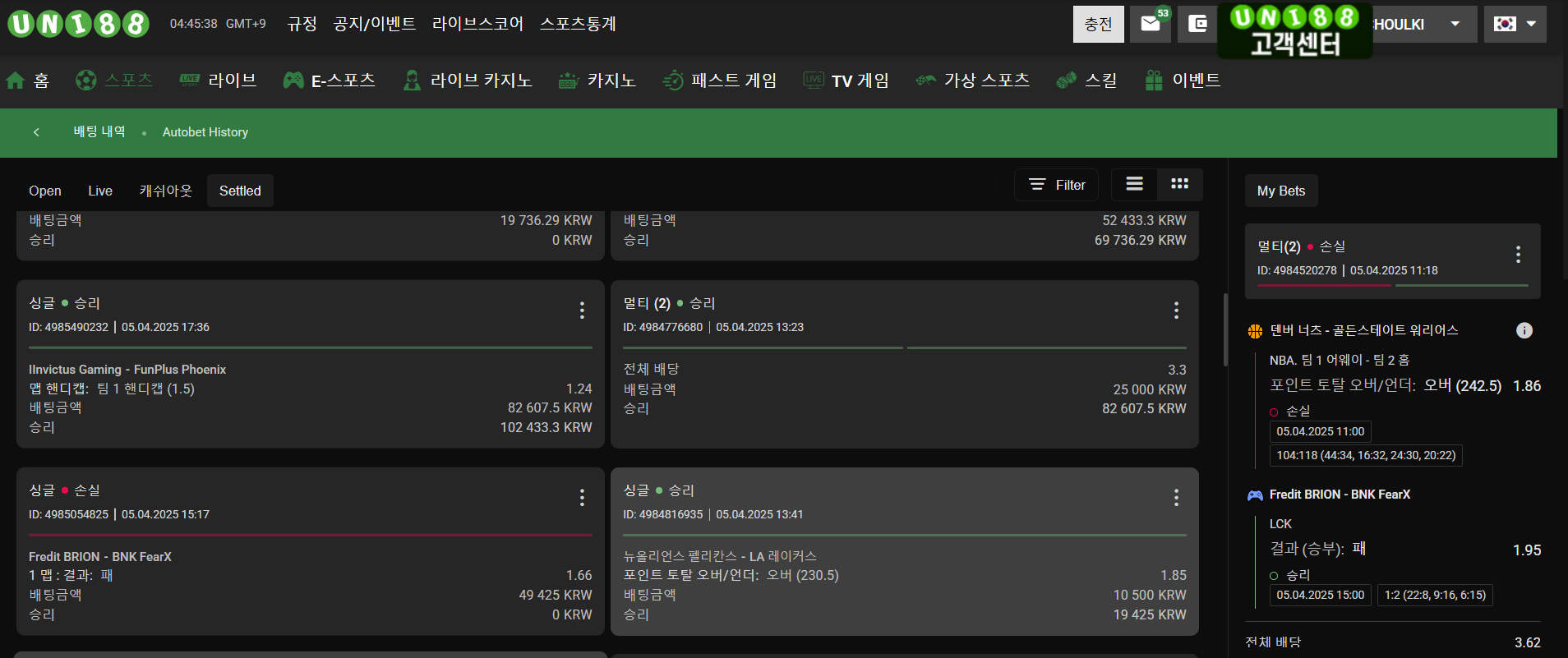Viewport: 1568px width, 658px height.
Task: Click the soccer ball sports icon
Action: 85,80
